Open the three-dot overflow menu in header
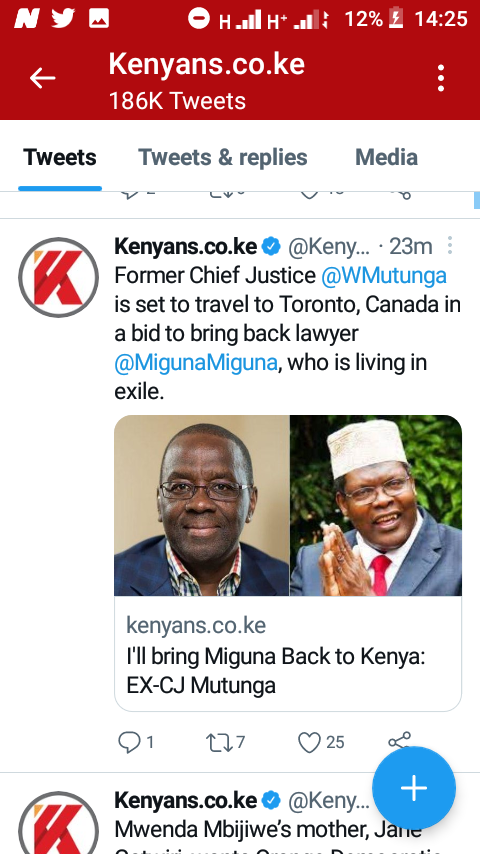 pos(441,78)
